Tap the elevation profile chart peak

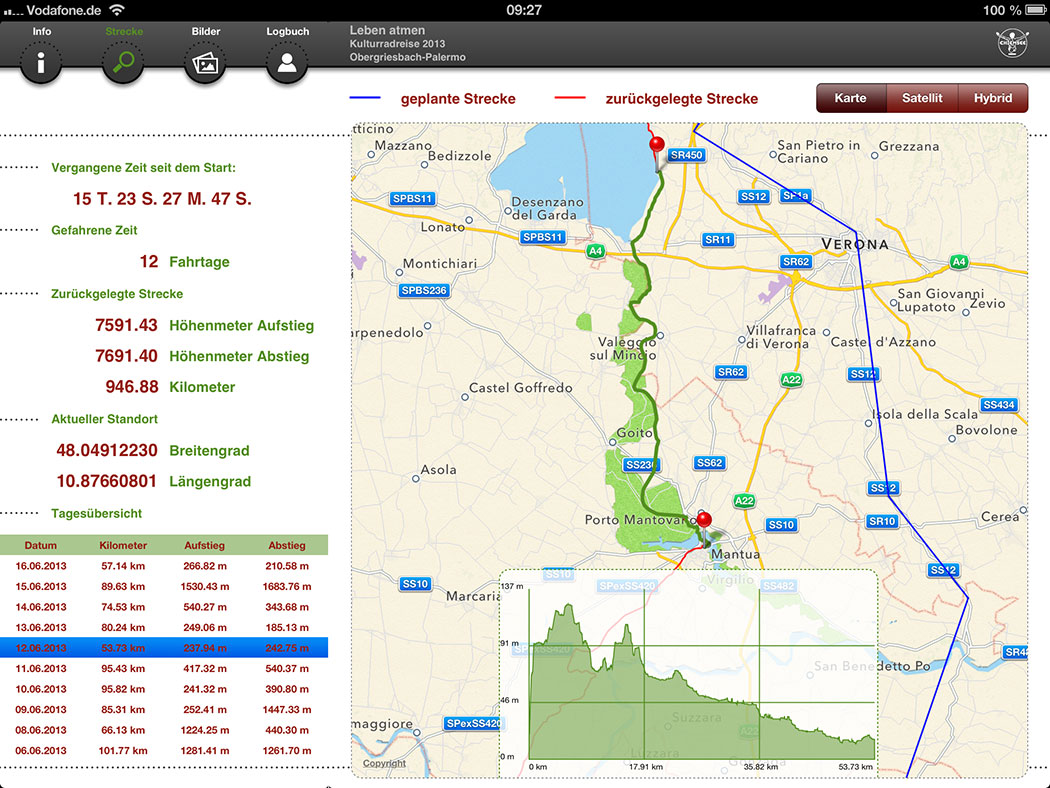click(x=568, y=607)
